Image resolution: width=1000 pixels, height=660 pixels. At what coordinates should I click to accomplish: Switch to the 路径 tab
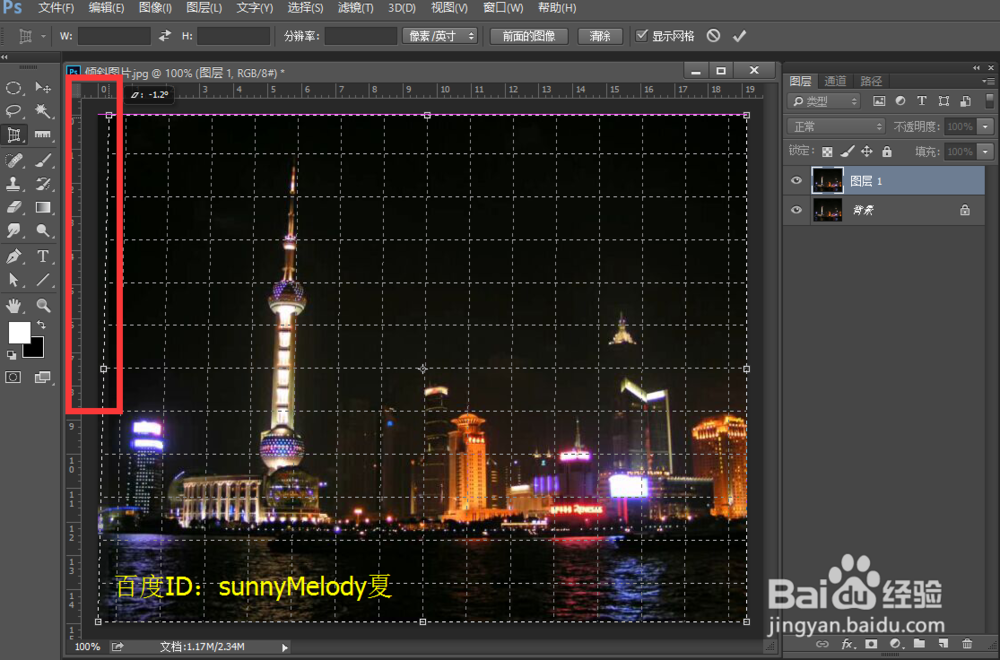click(871, 81)
